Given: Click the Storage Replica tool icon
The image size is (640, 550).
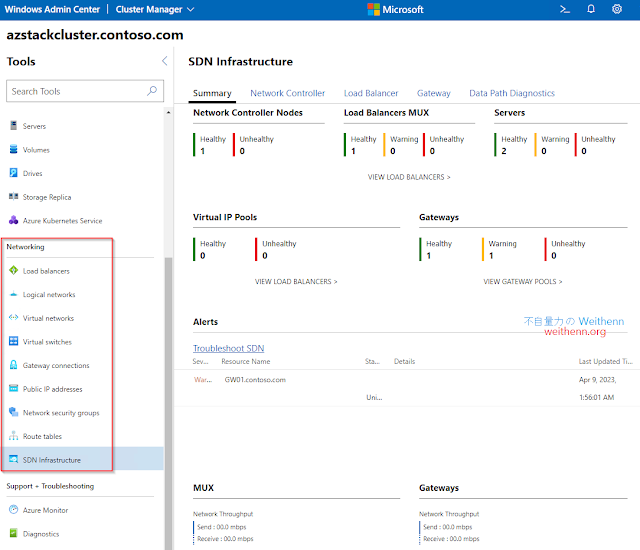Looking at the screenshot, I should 13,197.
